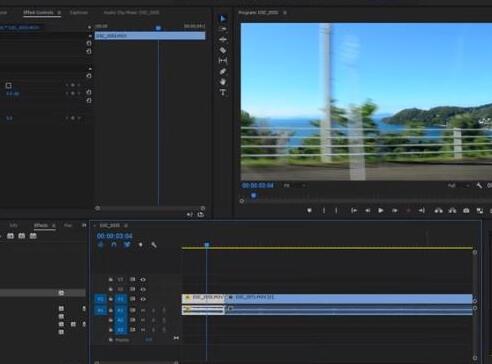
Task: Switch to the Info tab
Action: 13,226
